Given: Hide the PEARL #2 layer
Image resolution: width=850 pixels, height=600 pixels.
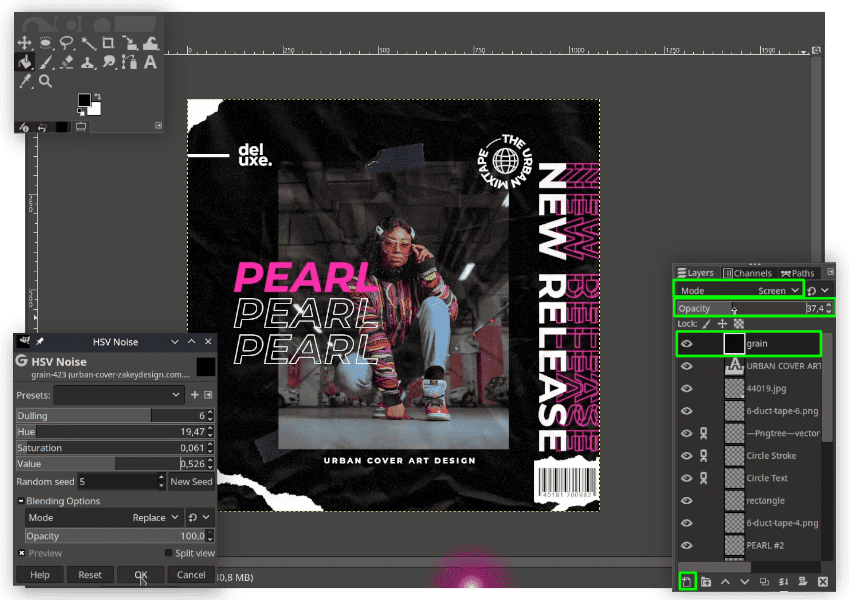Looking at the screenshot, I should pyautogui.click(x=687, y=545).
